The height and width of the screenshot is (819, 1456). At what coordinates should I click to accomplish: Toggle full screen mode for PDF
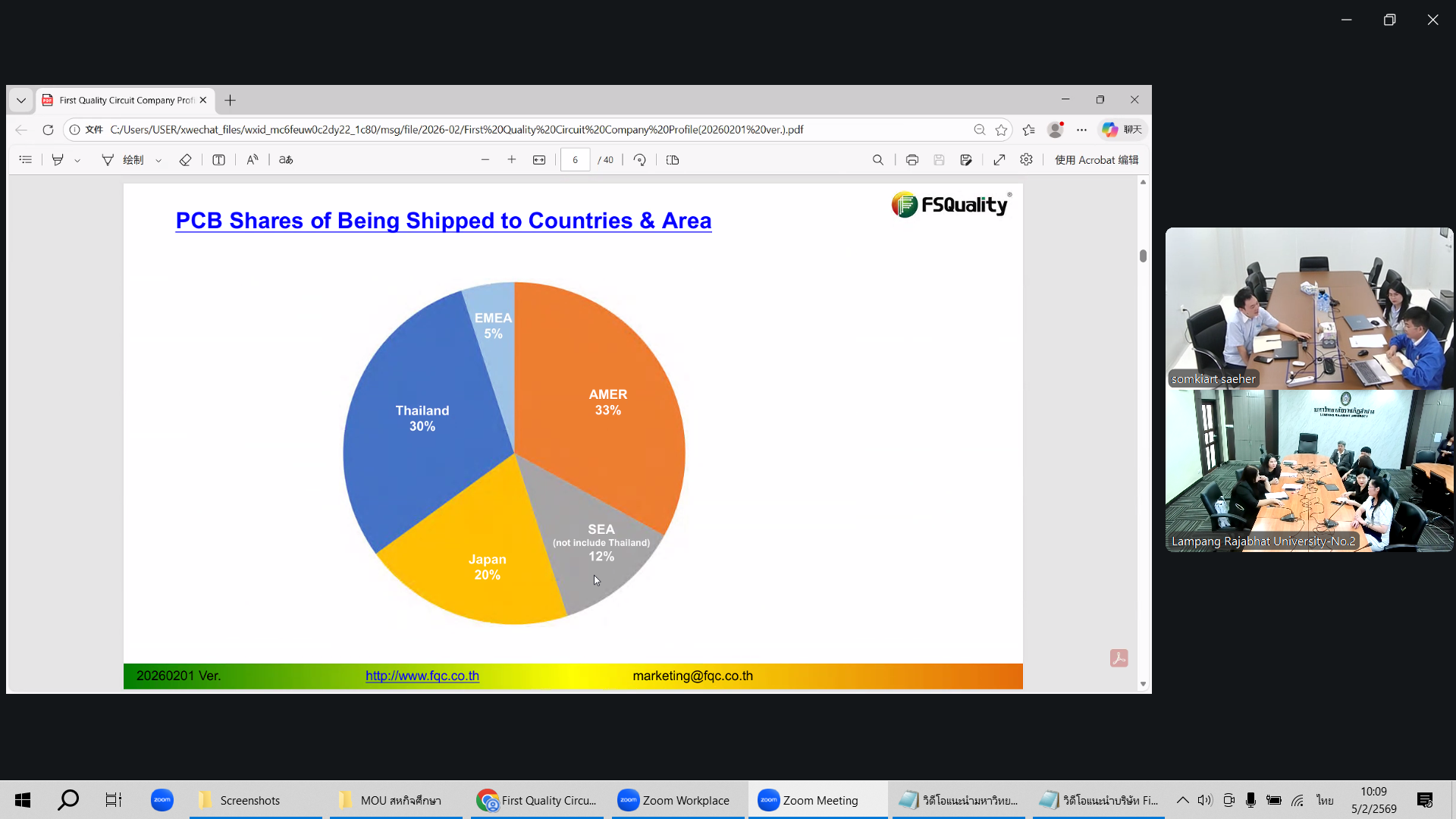tap(999, 160)
